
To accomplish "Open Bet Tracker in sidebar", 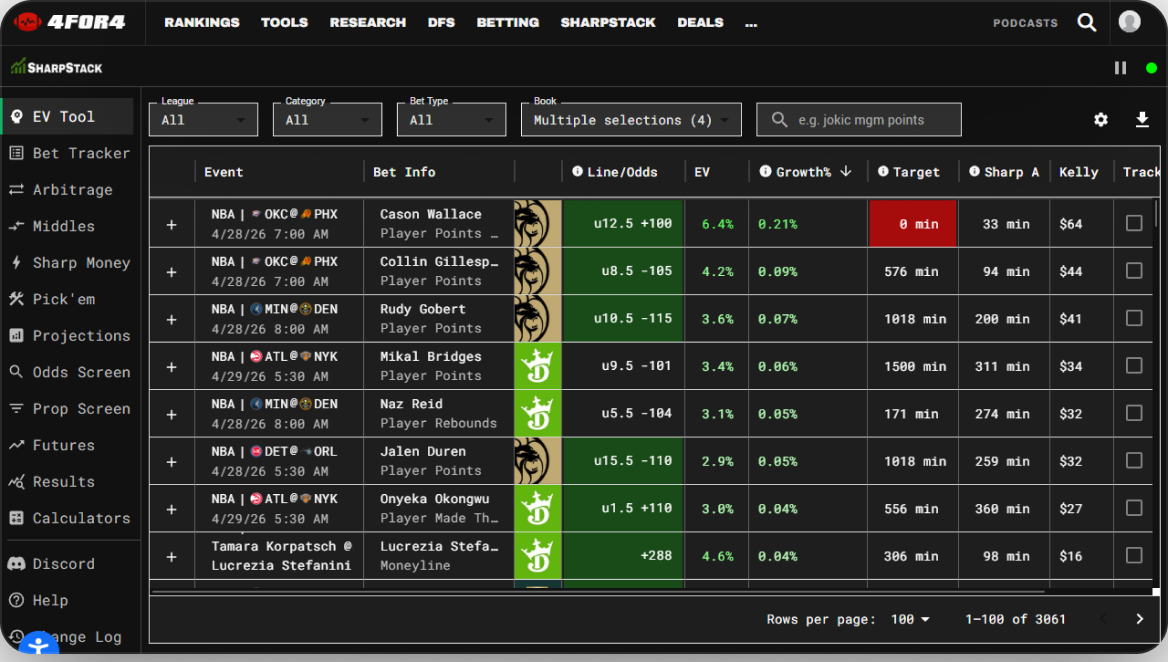I will (x=69, y=153).
